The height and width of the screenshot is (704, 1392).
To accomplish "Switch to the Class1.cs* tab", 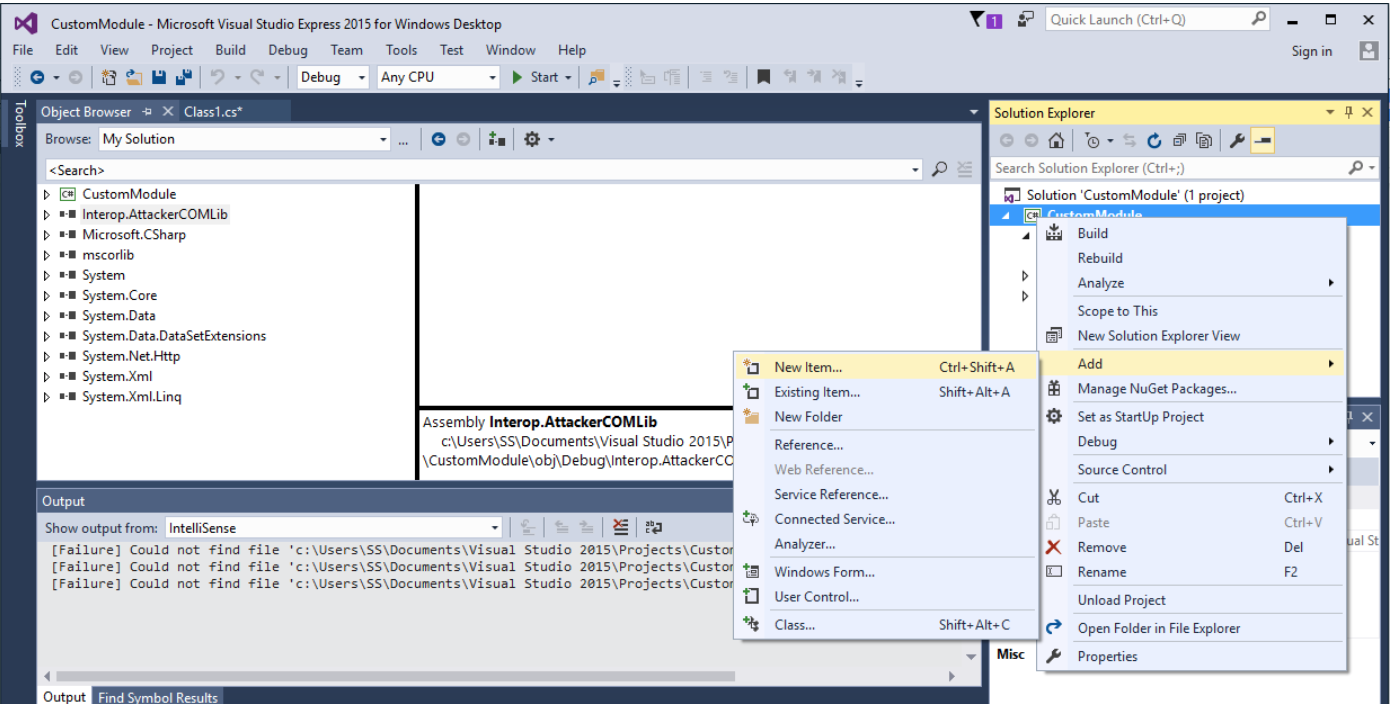I will [x=213, y=112].
